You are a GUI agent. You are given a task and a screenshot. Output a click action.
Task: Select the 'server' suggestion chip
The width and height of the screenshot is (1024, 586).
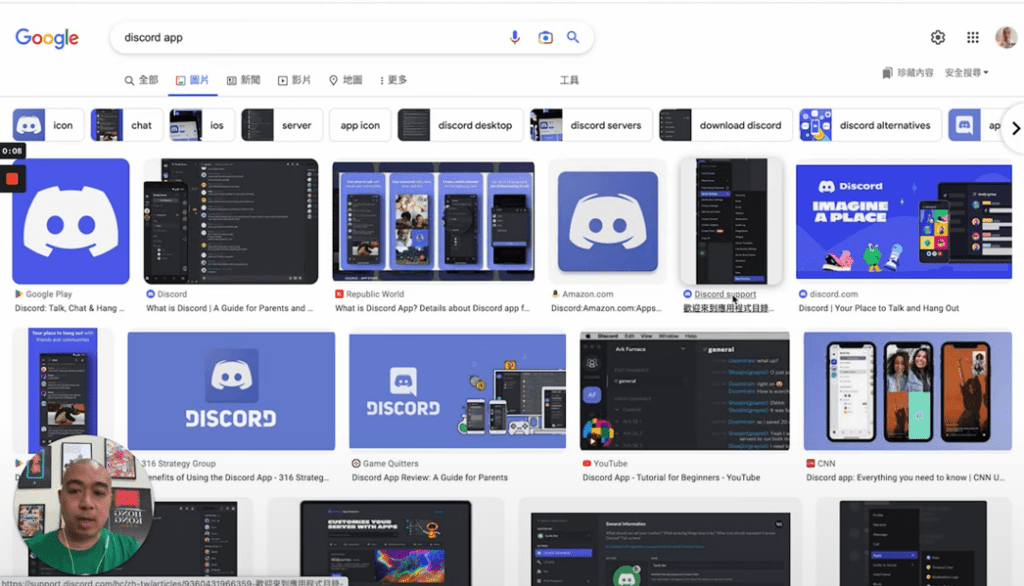coord(282,125)
